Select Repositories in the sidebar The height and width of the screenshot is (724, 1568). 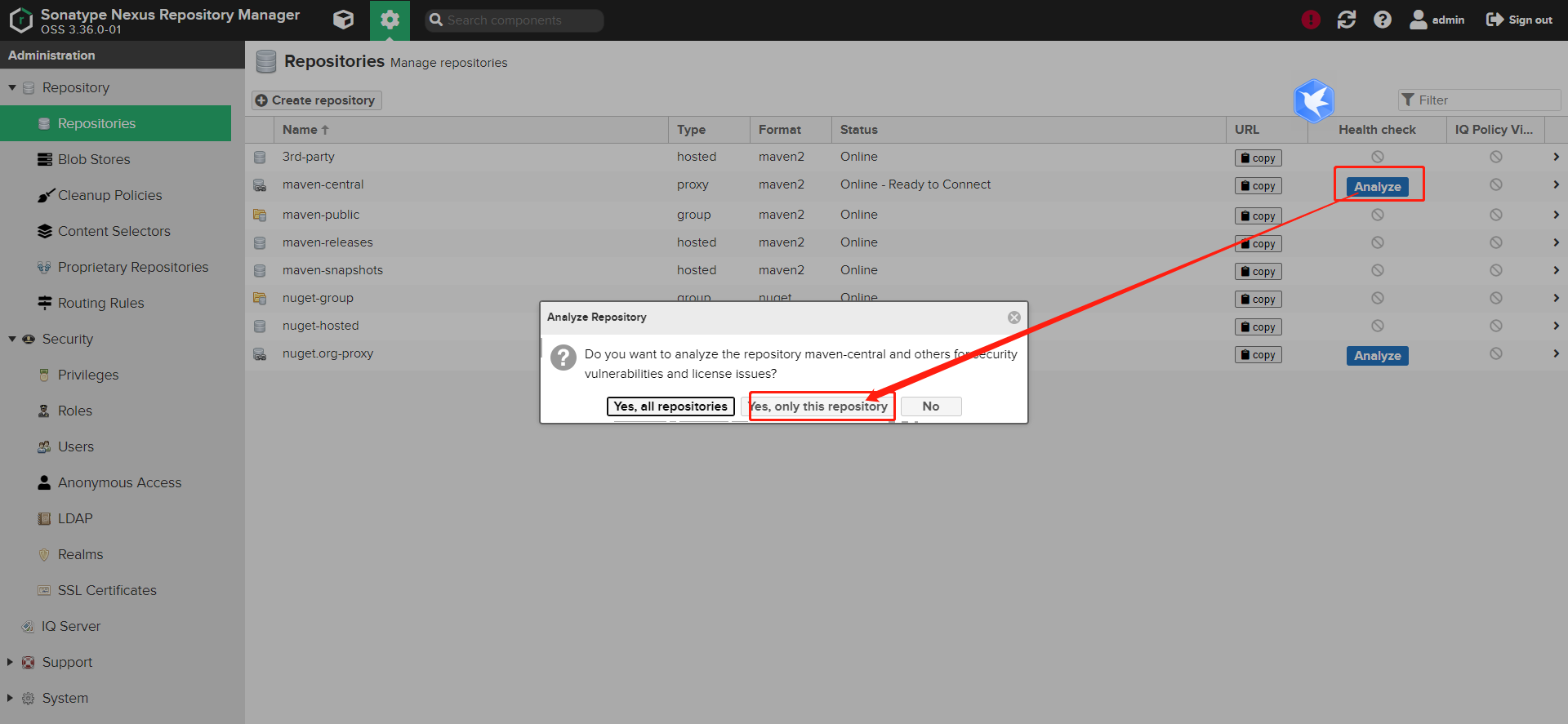115,123
